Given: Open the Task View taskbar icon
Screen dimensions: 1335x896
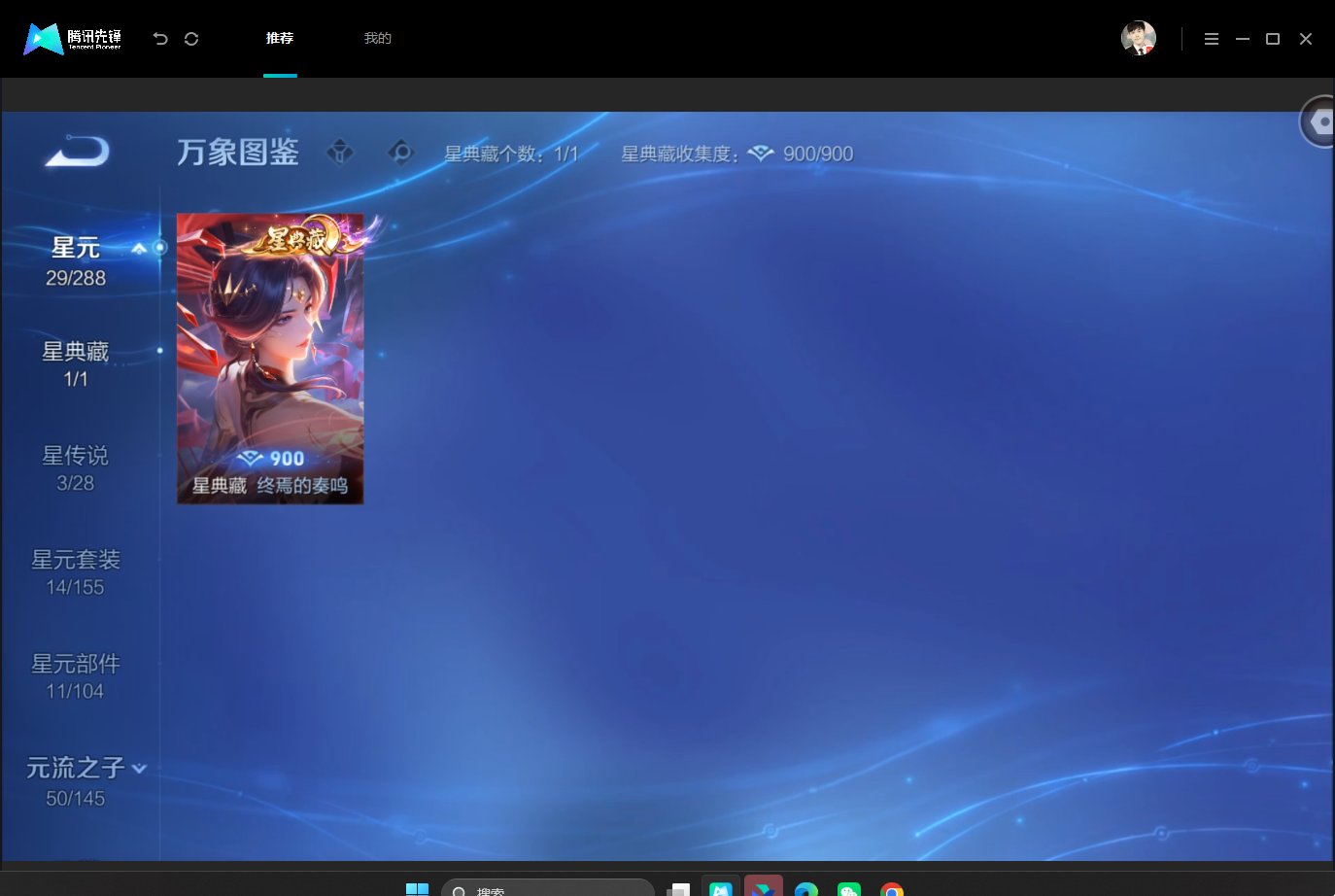Looking at the screenshot, I should click(x=678, y=889).
